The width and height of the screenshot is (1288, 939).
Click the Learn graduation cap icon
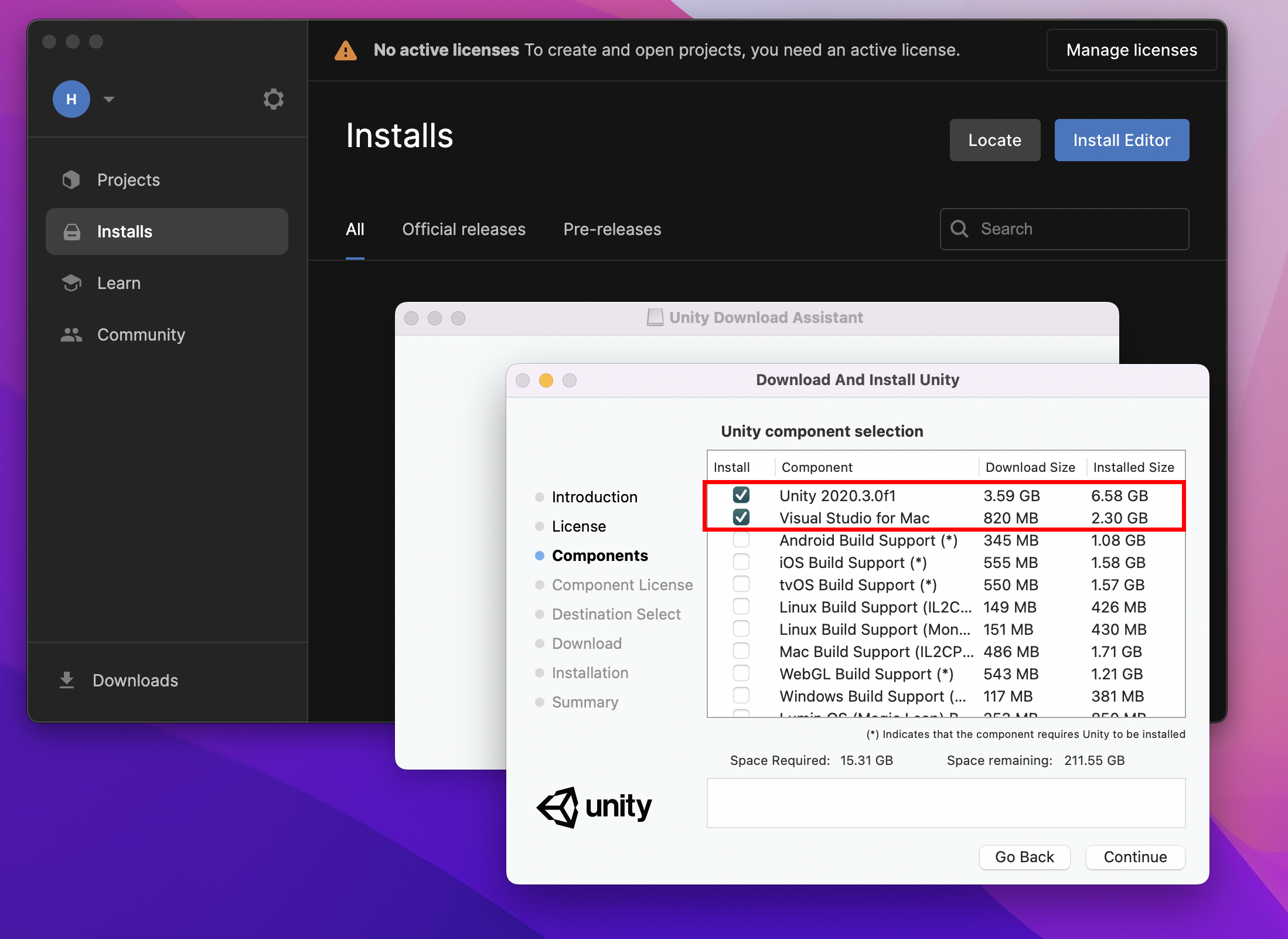tap(71, 283)
